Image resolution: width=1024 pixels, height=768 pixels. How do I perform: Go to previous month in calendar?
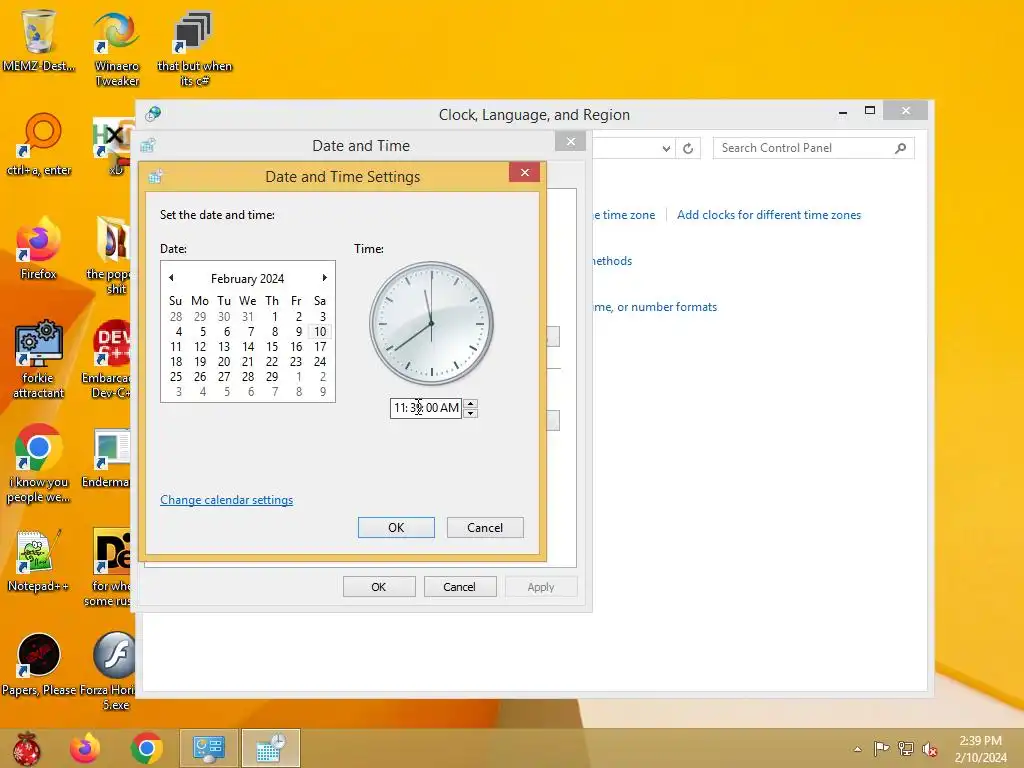click(x=171, y=278)
